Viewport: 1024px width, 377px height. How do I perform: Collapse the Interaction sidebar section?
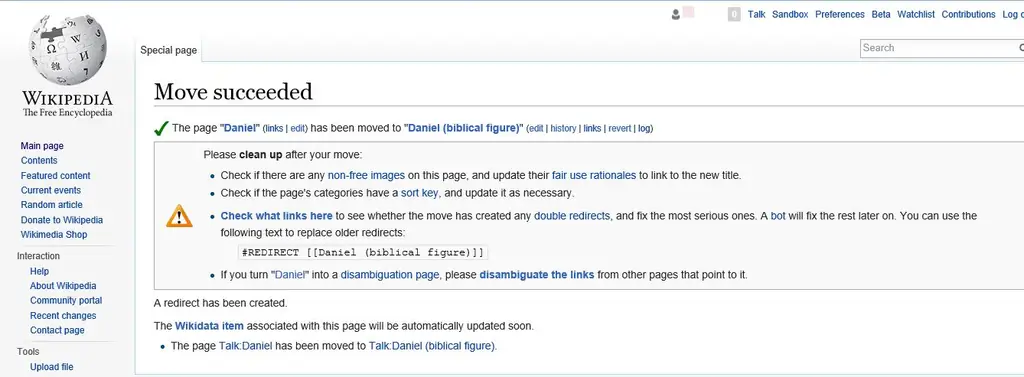coord(38,255)
